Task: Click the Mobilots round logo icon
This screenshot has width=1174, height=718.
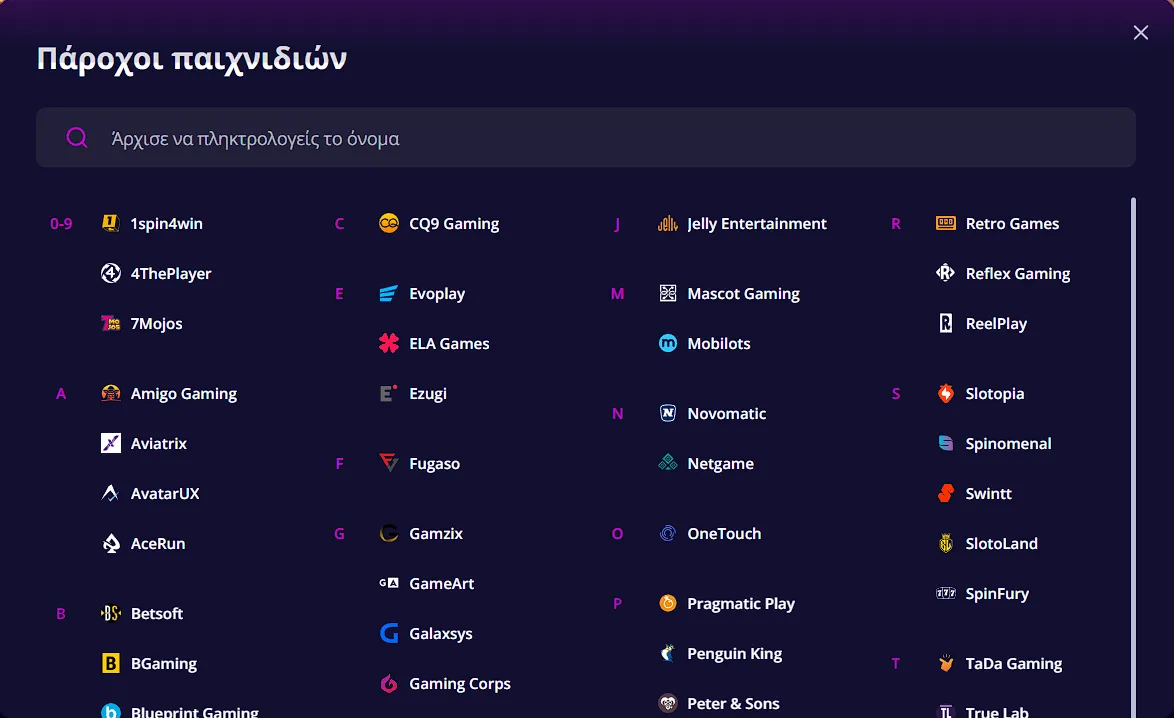Action: [668, 344]
